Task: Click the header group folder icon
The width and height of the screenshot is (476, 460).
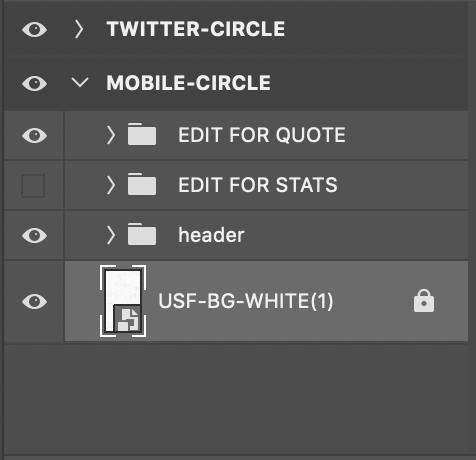Action: (142, 234)
